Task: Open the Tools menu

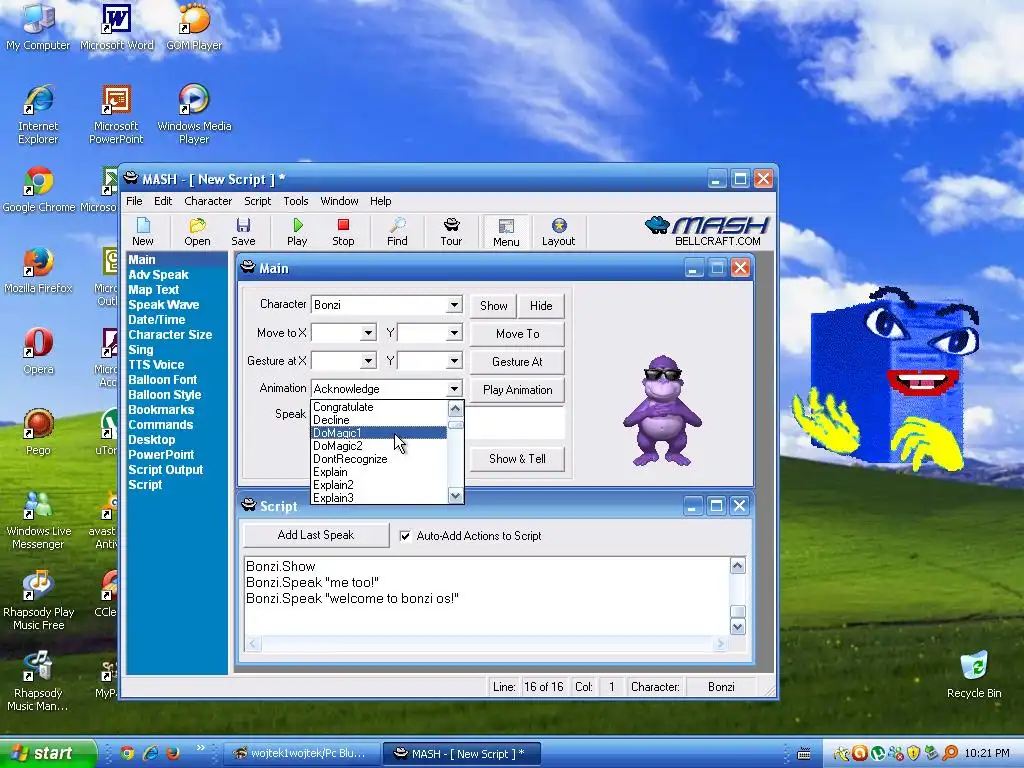Action: click(296, 201)
